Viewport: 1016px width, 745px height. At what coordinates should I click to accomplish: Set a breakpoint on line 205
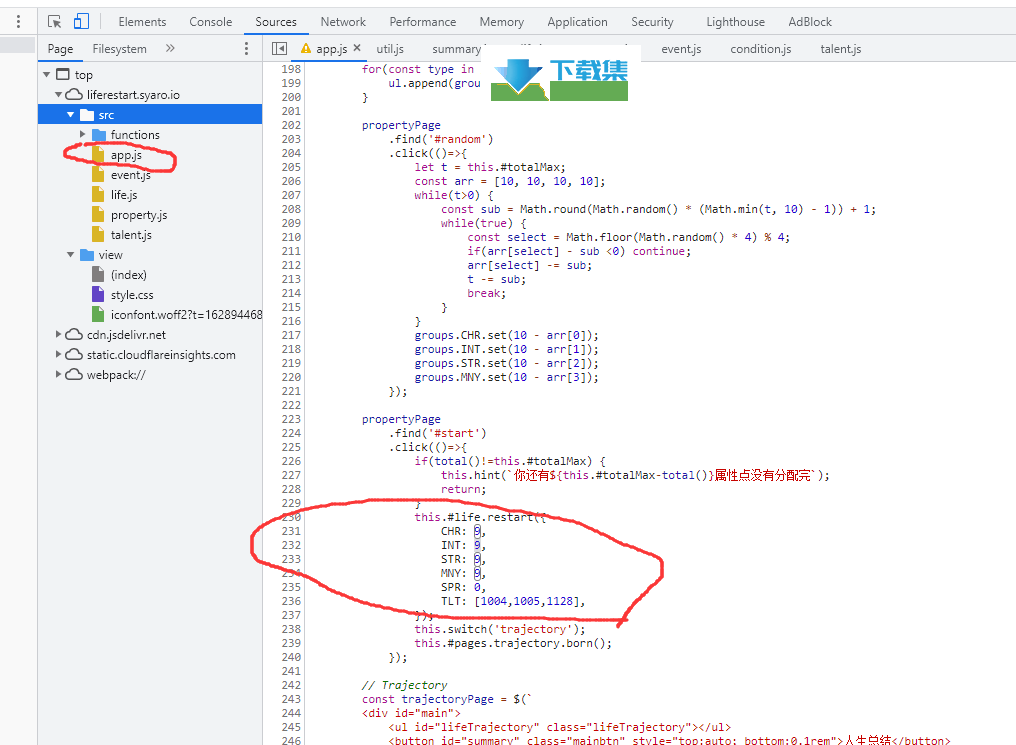[291, 167]
